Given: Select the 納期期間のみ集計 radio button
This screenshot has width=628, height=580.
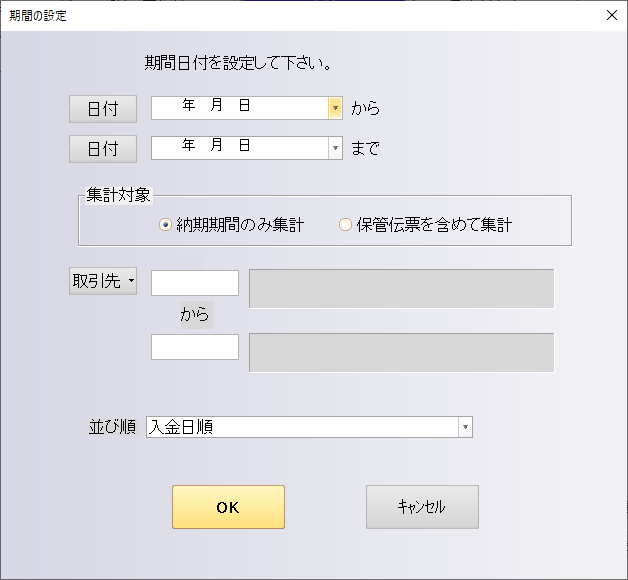Looking at the screenshot, I should point(166,225).
